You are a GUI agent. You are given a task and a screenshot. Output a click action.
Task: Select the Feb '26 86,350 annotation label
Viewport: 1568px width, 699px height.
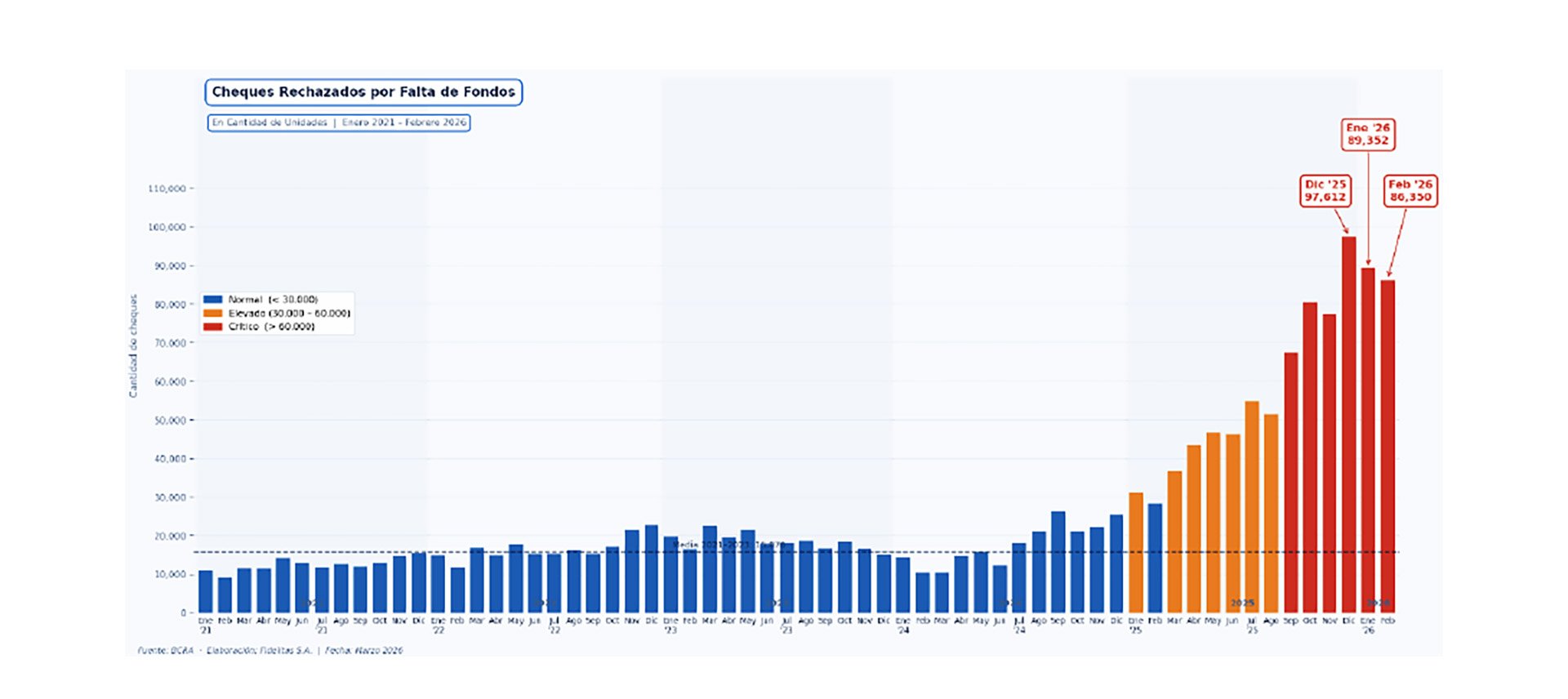[1410, 191]
